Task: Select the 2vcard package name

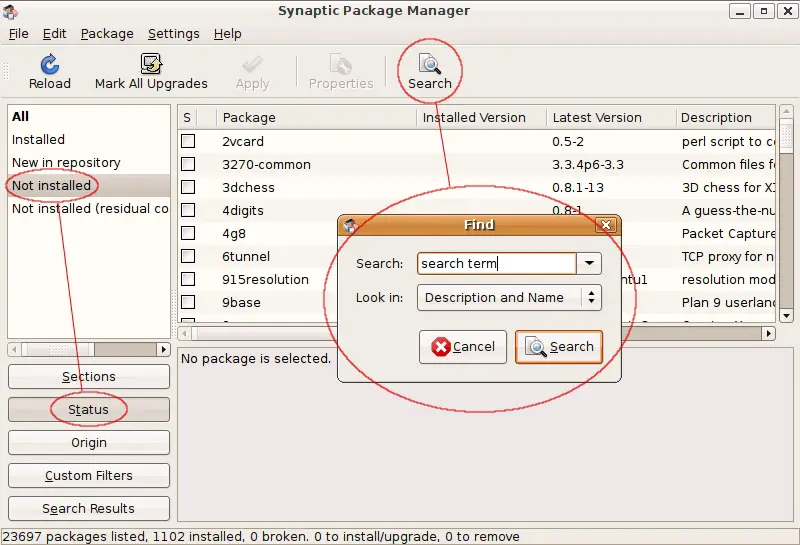Action: pos(243,141)
